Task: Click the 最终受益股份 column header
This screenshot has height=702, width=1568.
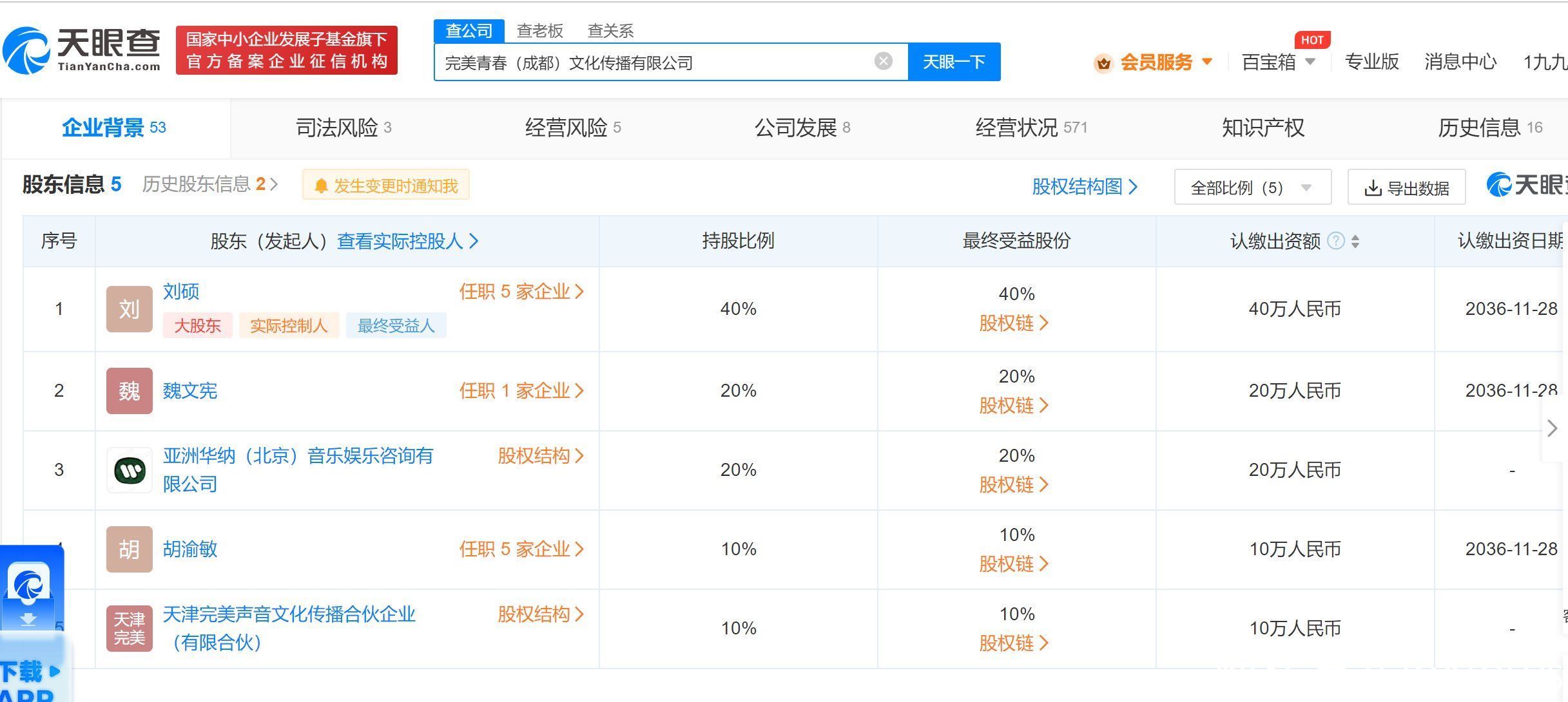Action: (1017, 241)
